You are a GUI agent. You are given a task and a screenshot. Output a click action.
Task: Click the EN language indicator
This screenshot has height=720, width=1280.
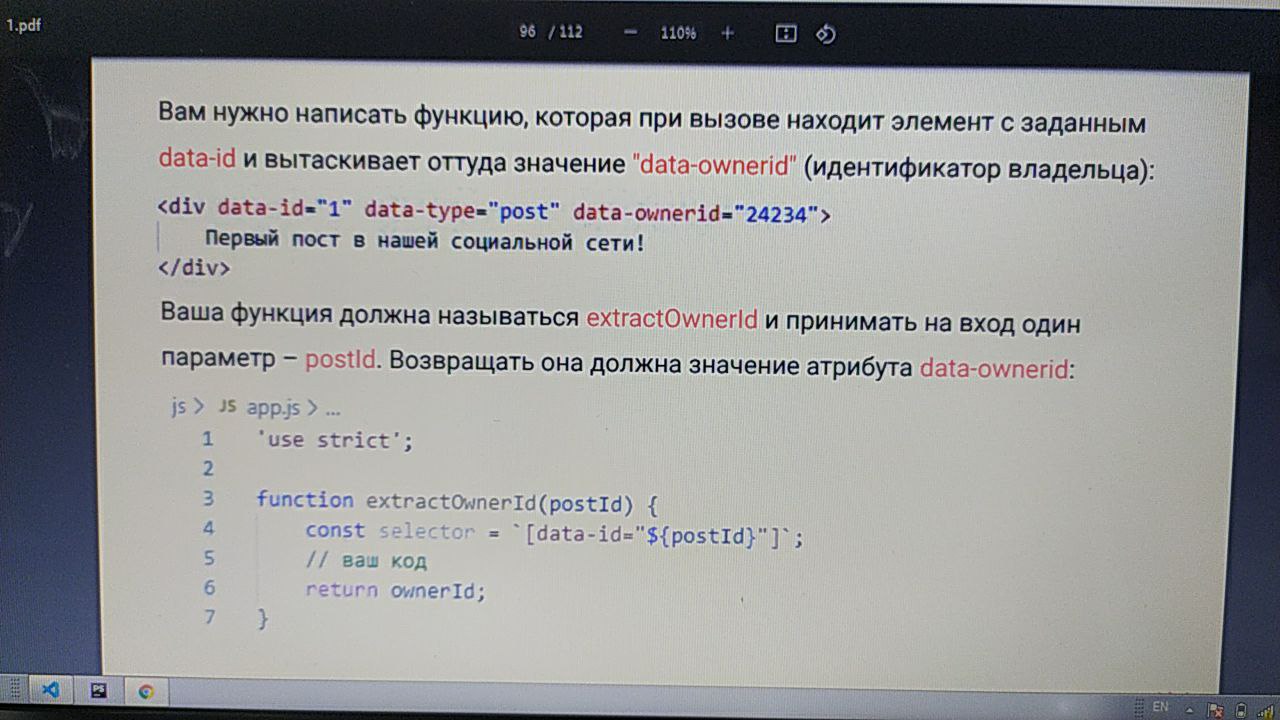tap(1160, 707)
